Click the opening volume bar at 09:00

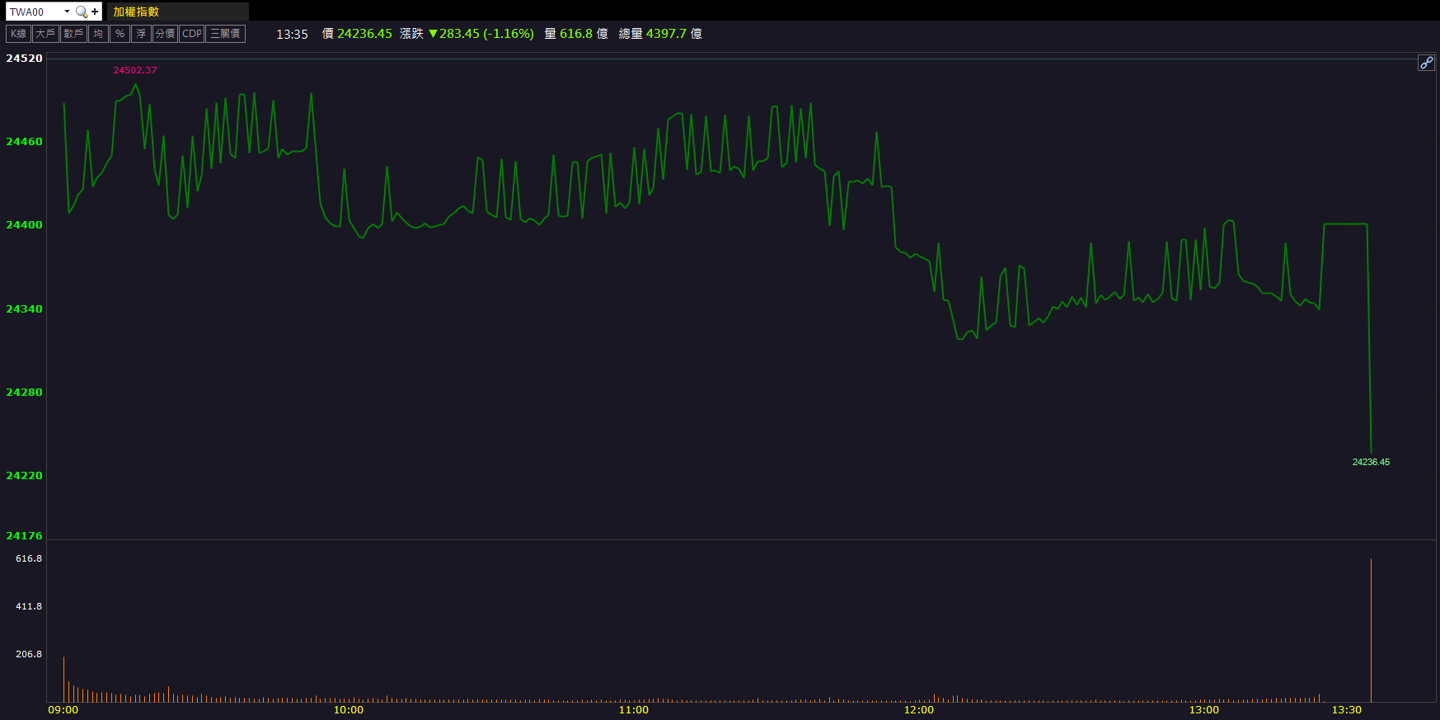64,679
